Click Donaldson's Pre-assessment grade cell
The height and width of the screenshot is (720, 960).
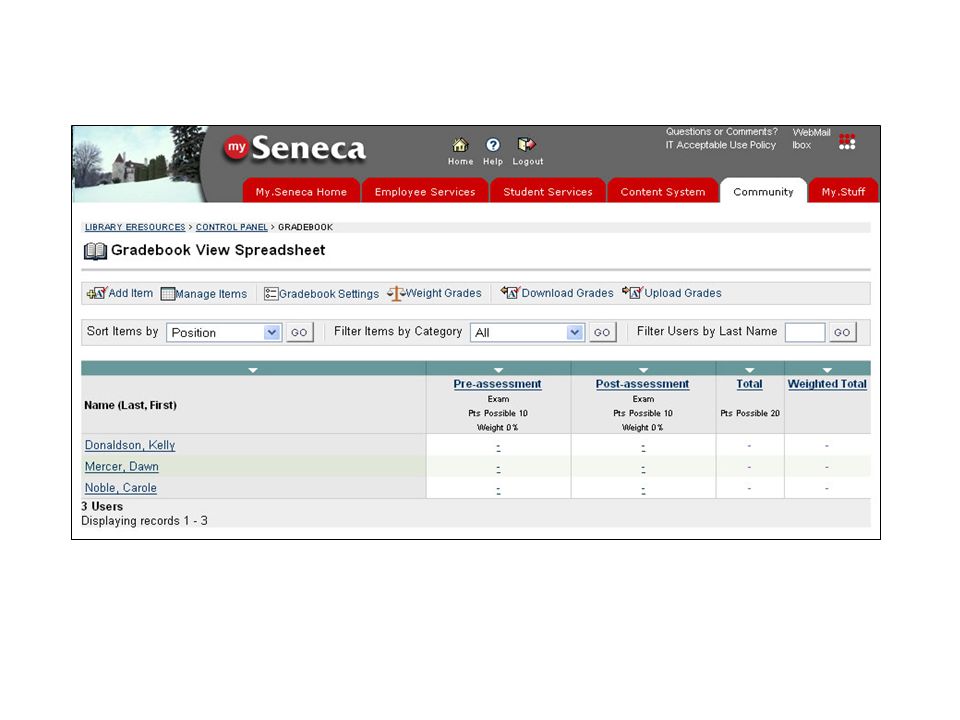point(498,447)
